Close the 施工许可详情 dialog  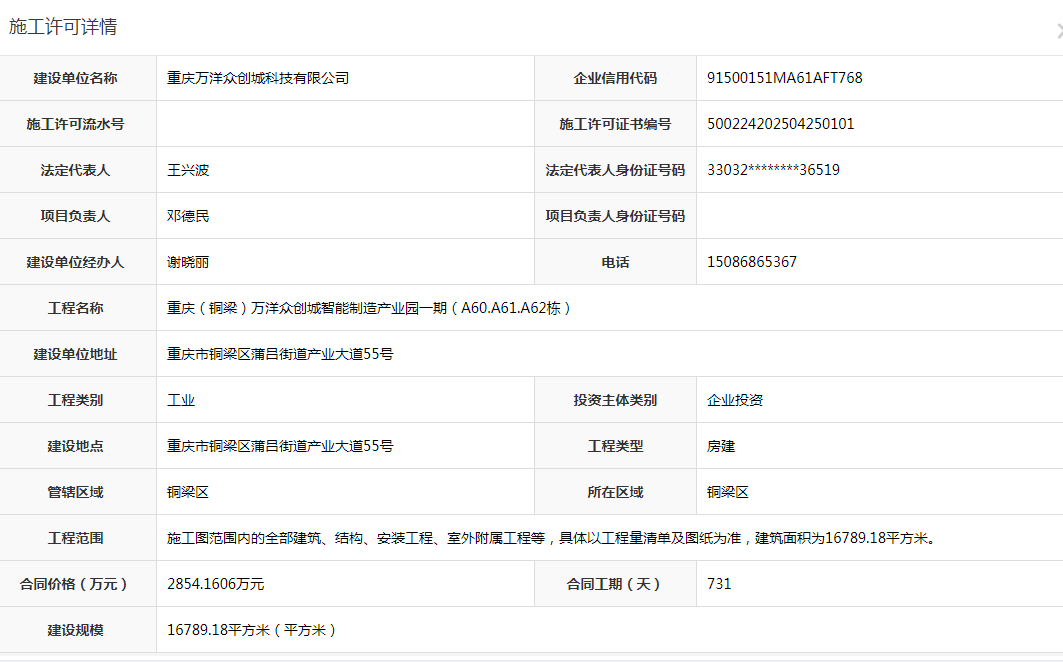point(1058,31)
